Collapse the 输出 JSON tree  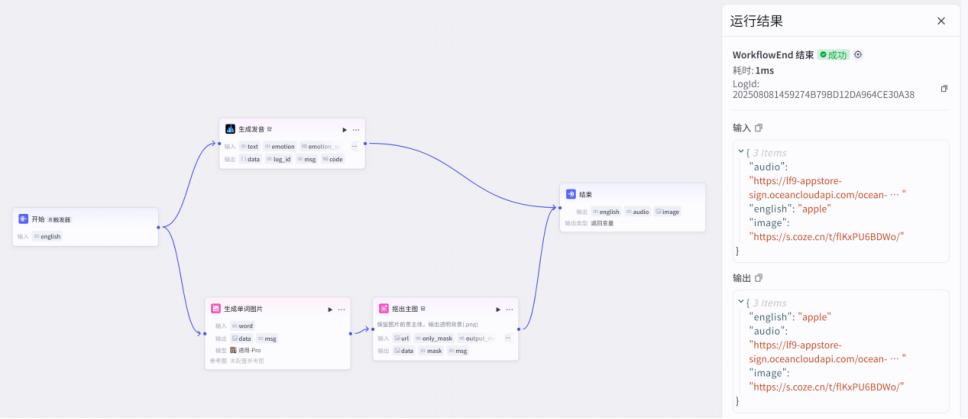pyautogui.click(x=741, y=302)
